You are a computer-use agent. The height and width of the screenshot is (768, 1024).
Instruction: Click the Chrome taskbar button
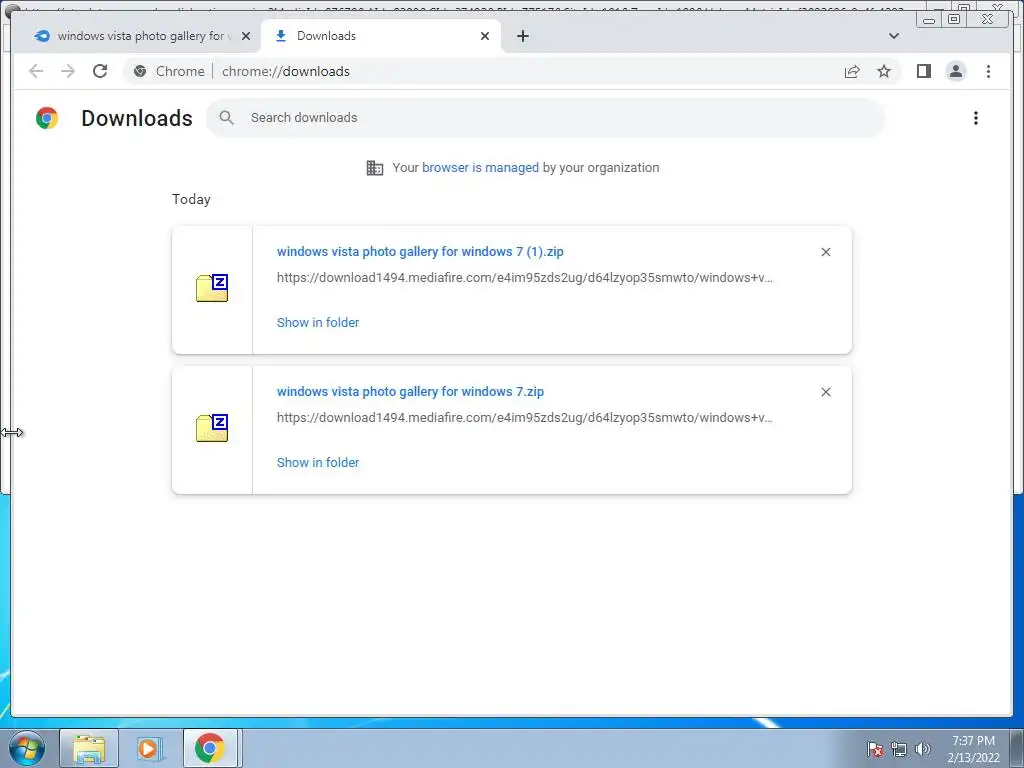[210, 748]
